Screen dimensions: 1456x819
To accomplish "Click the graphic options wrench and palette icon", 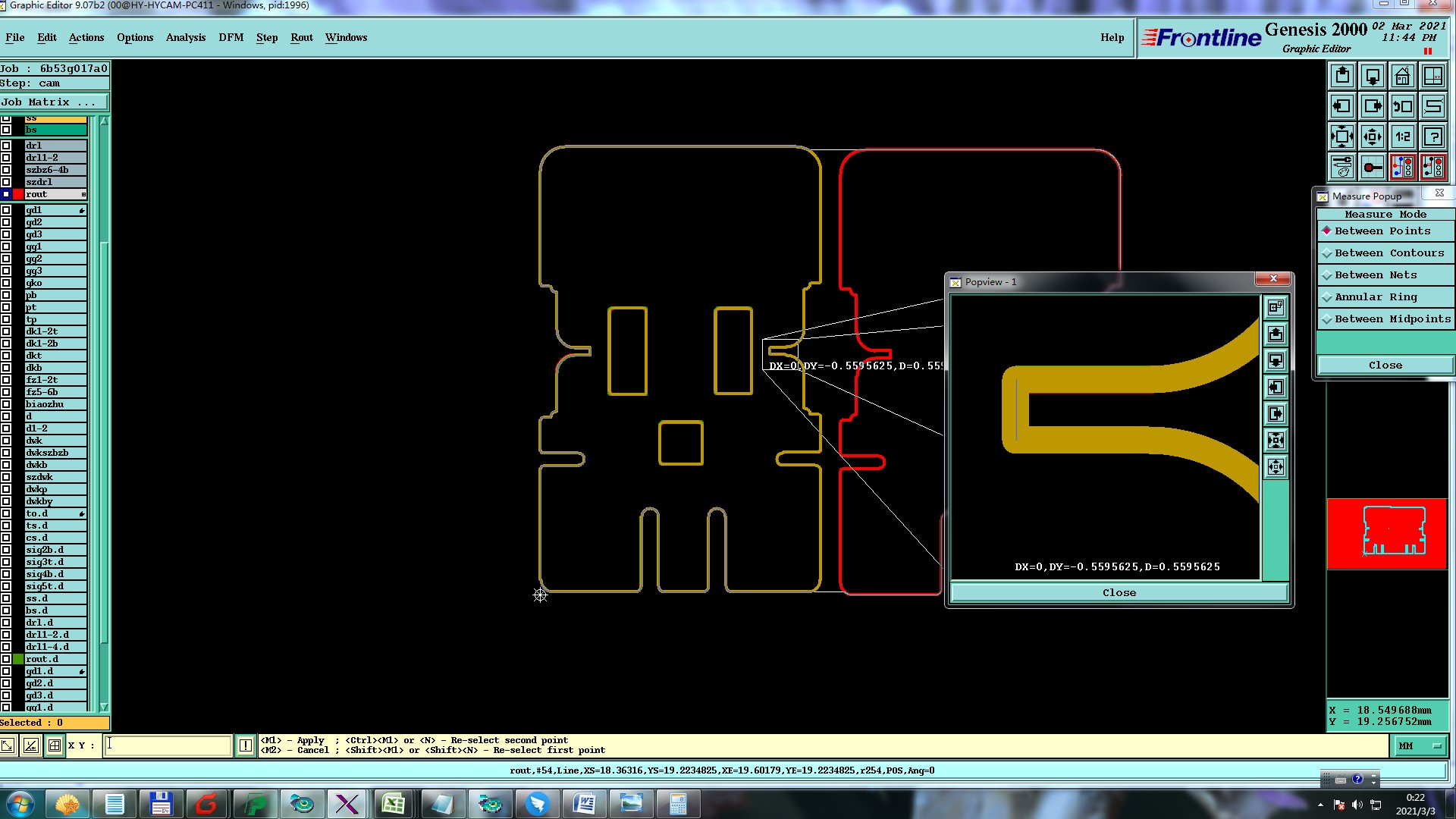I will coord(1342,167).
